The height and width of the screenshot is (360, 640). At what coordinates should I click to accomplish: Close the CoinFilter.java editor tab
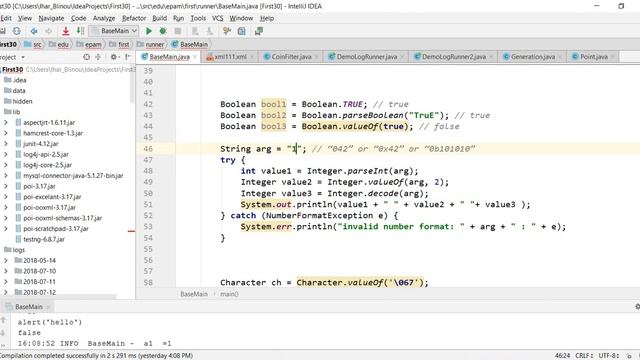pyautogui.click(x=316, y=57)
